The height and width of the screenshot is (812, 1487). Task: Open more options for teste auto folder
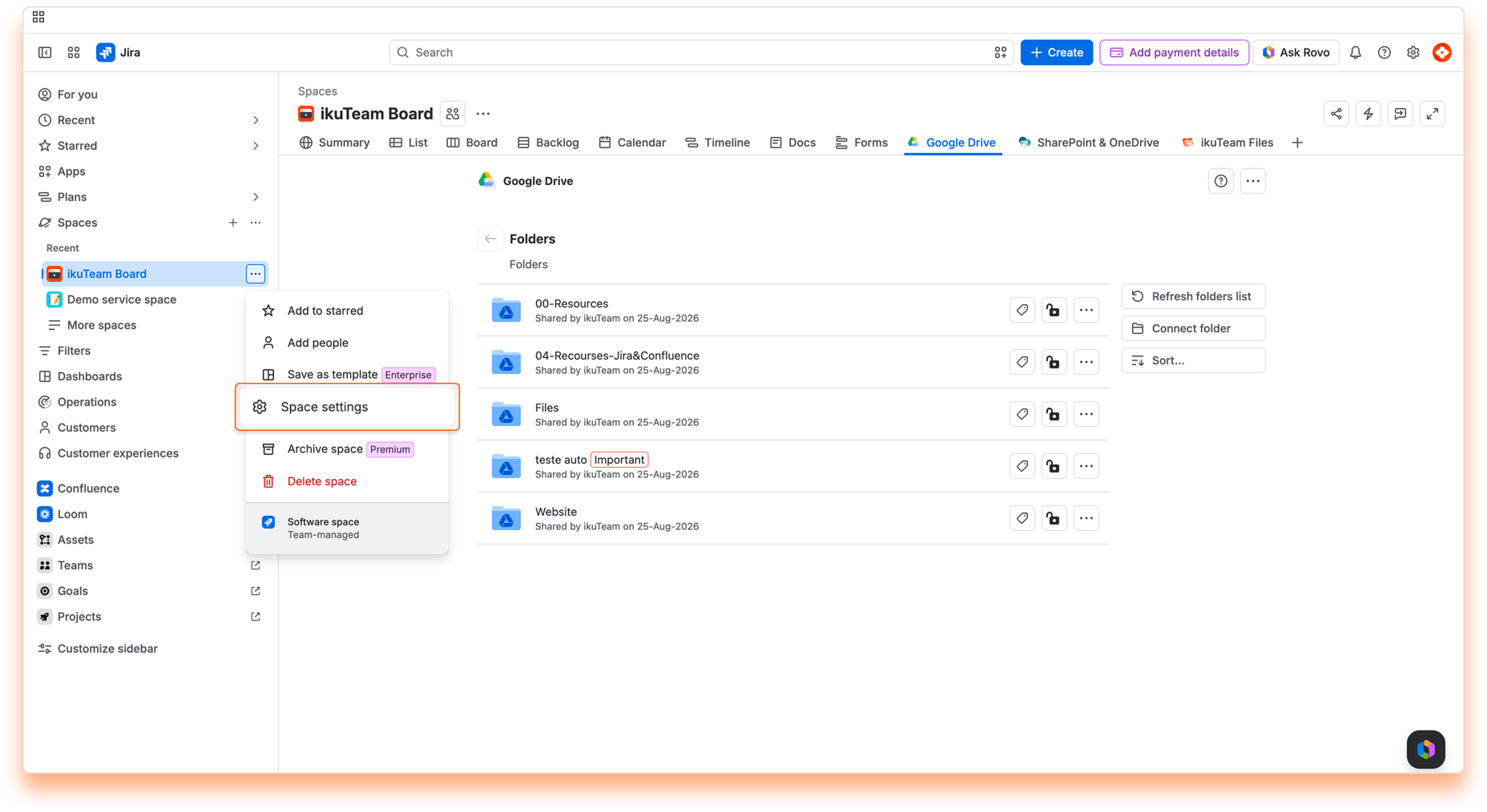coord(1086,466)
